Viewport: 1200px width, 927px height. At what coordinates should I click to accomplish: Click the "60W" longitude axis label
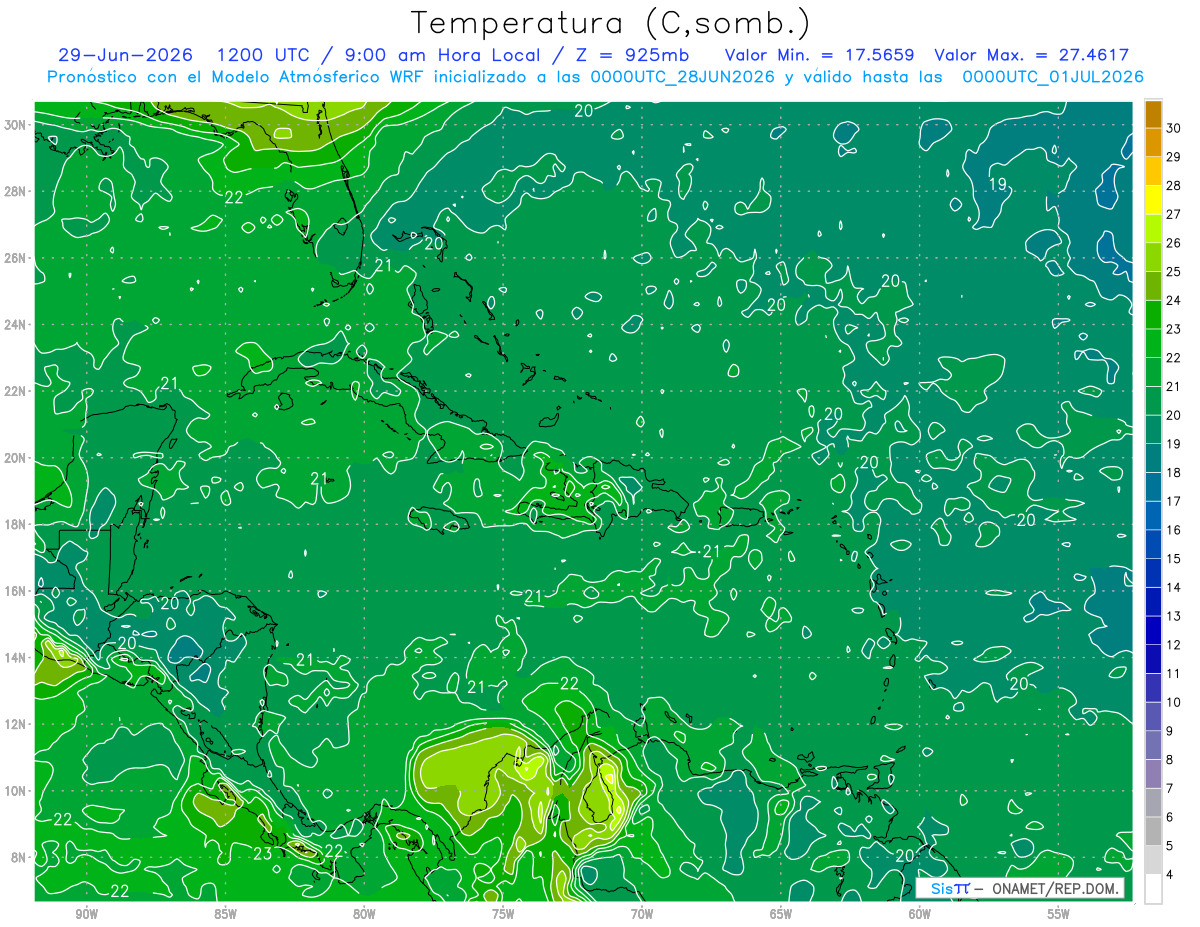point(920,914)
